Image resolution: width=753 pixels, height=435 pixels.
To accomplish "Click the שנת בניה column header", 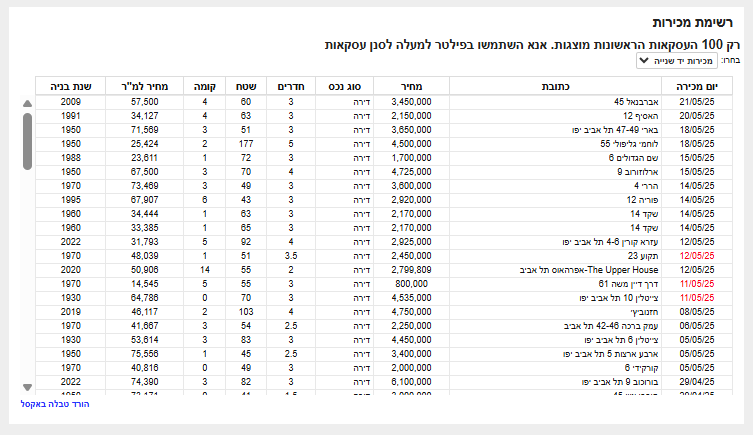I will (70, 86).
